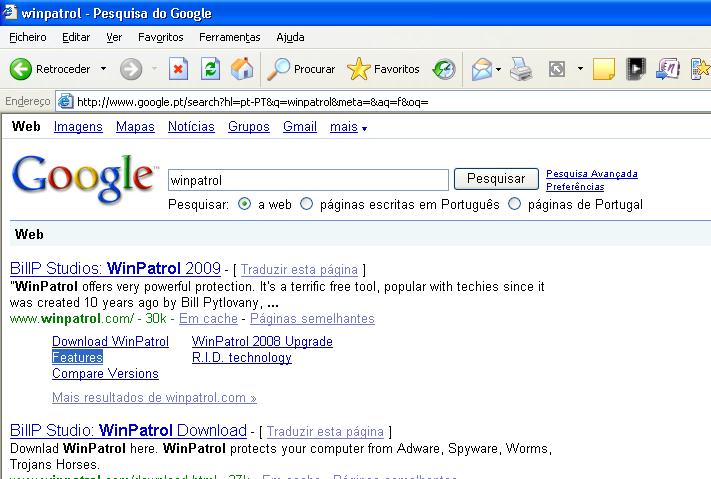The width and height of the screenshot is (711, 479).
Task: Open Procurar search toolbar button
Action: pos(301,69)
